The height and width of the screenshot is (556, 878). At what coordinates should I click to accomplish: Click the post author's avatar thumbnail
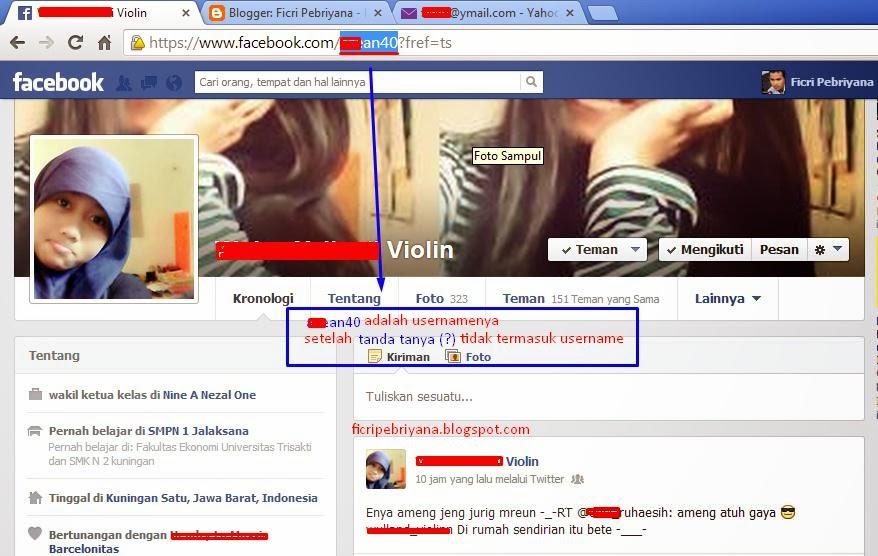coord(386,469)
